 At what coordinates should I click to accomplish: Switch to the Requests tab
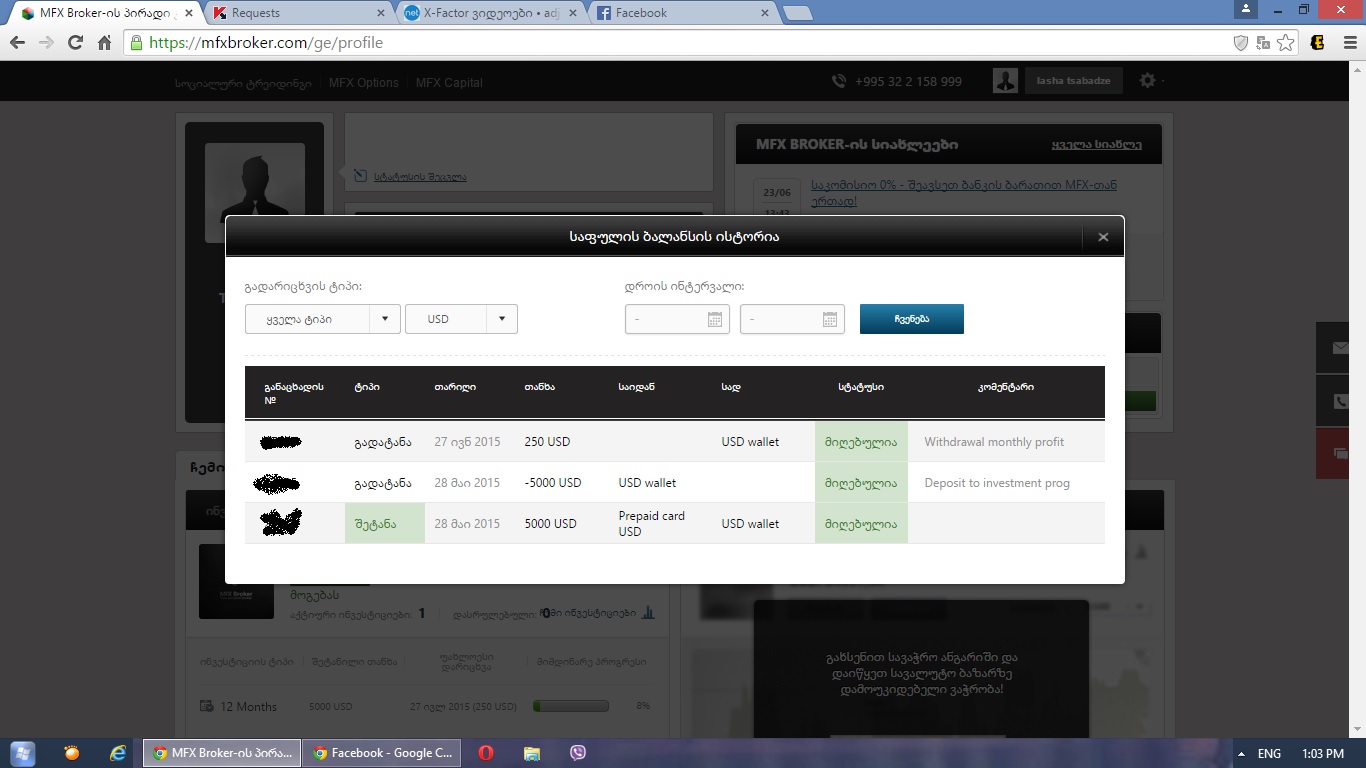[x=298, y=13]
